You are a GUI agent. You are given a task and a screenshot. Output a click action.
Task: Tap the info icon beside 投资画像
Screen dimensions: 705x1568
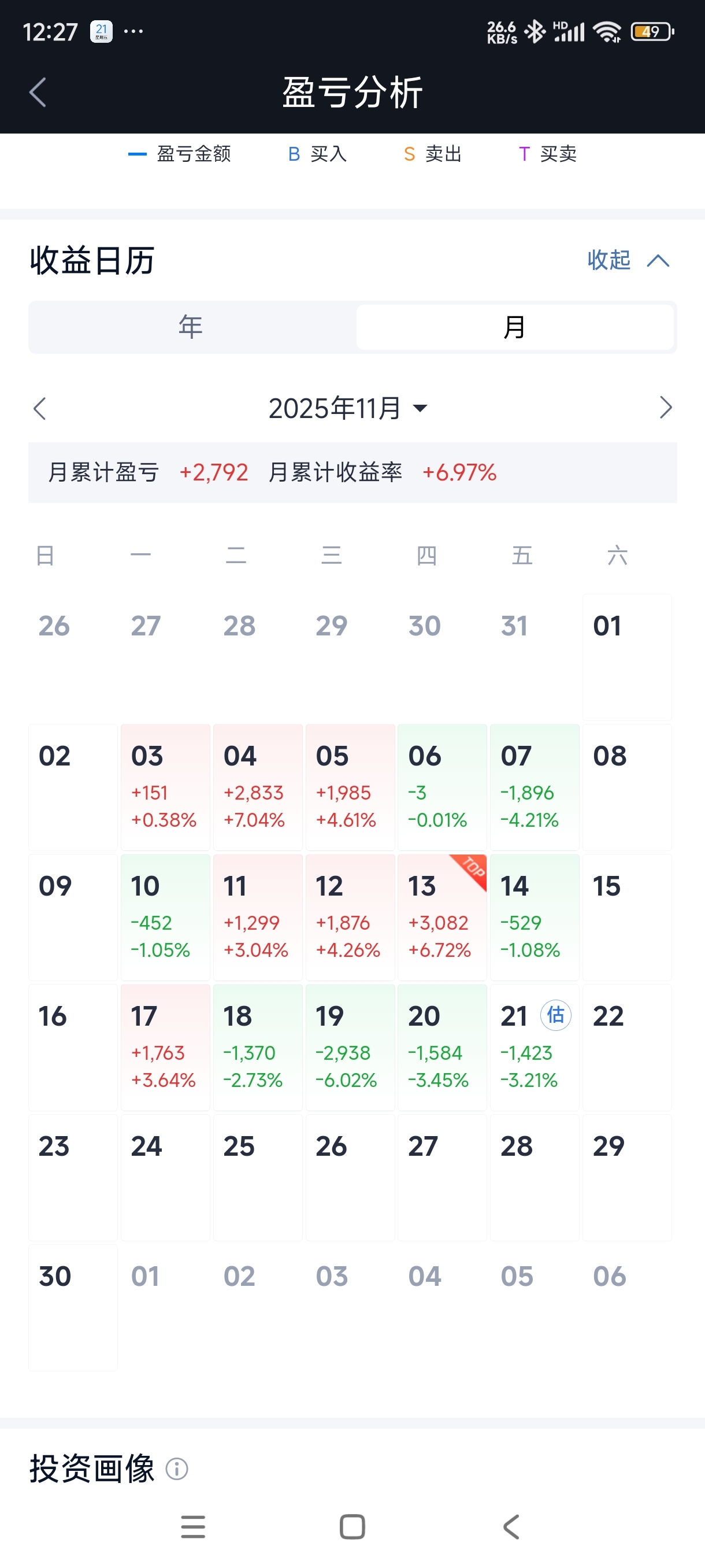(177, 1469)
